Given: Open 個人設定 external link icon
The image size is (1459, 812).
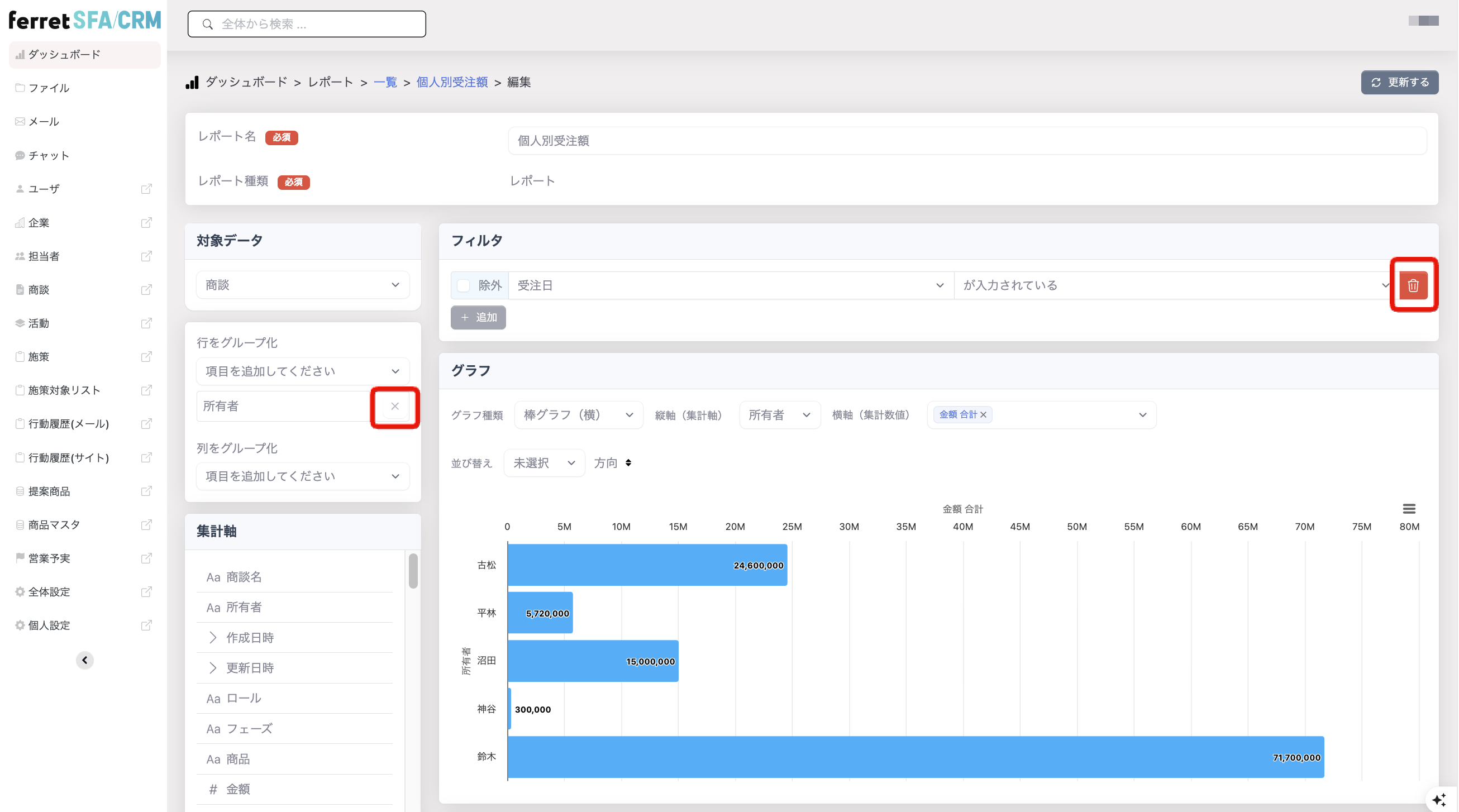Looking at the screenshot, I should (x=146, y=625).
